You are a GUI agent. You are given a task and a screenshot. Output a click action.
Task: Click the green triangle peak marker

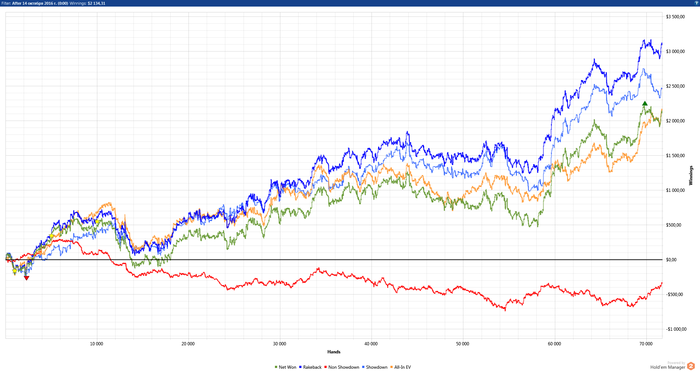point(645,104)
